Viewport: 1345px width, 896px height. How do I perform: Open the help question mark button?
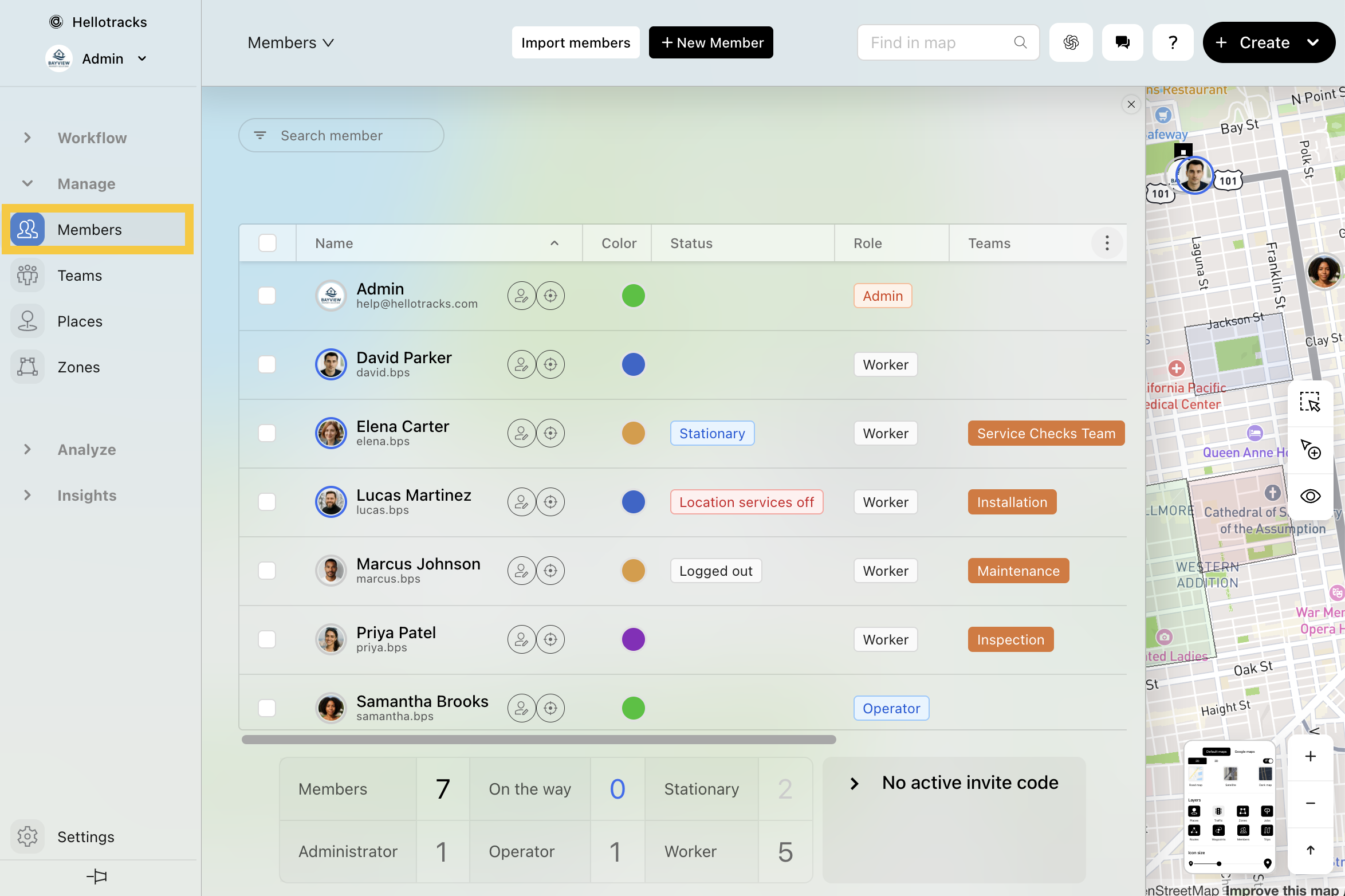(x=1173, y=42)
